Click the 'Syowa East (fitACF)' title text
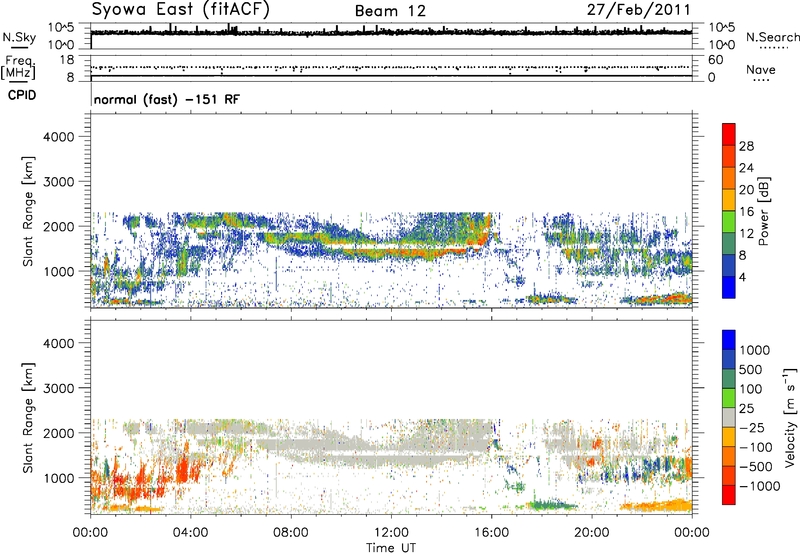The height and width of the screenshot is (554, 800). 181,9
